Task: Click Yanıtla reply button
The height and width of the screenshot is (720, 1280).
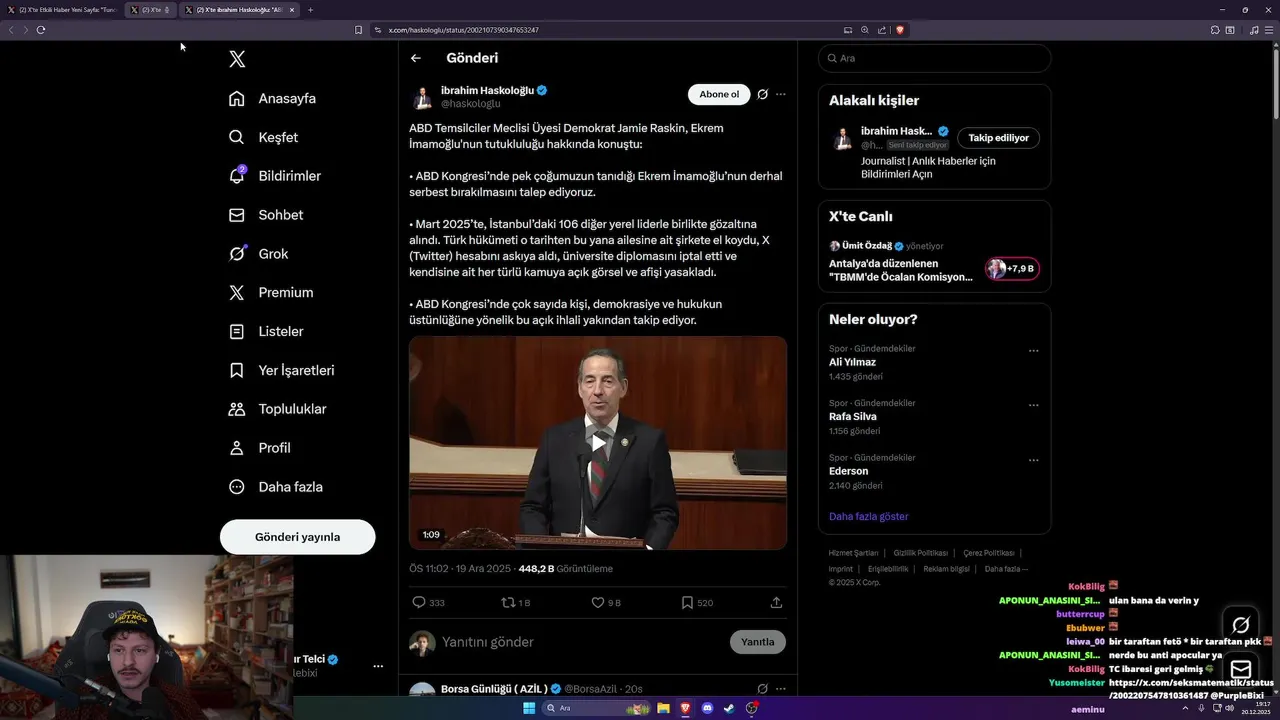Action: coord(758,642)
